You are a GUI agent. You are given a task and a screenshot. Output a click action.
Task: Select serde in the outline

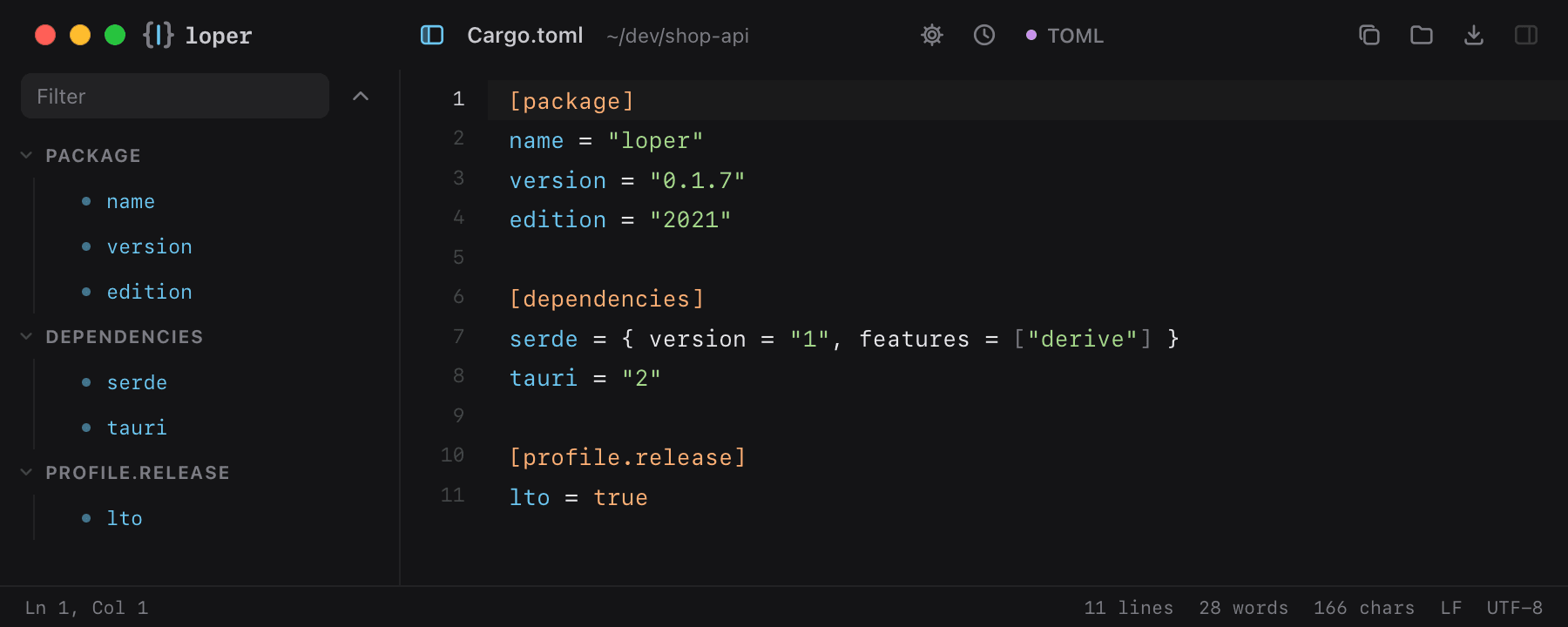[137, 382]
